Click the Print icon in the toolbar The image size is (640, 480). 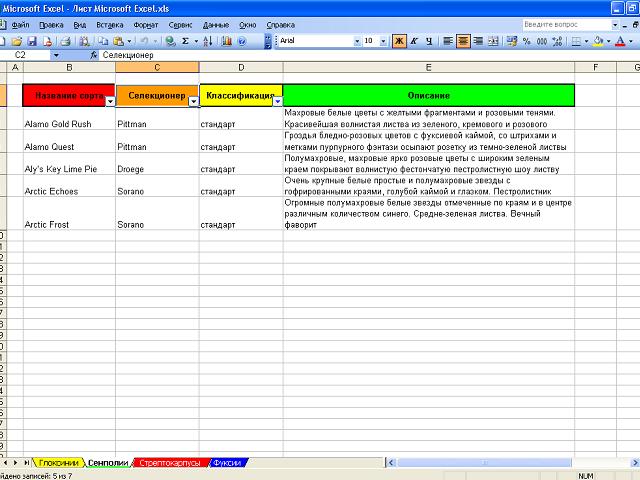tap(65, 41)
